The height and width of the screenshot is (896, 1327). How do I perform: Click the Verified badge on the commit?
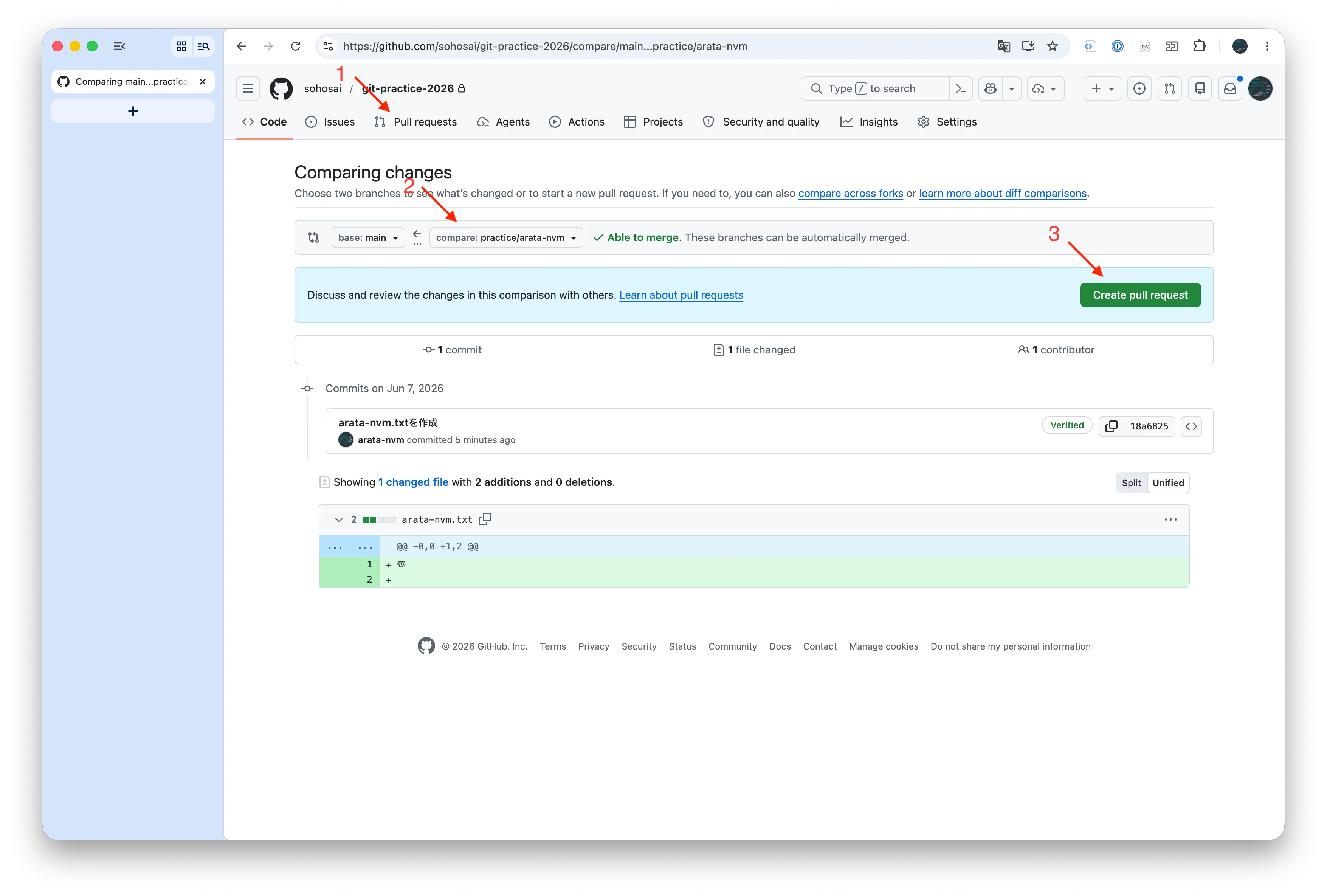[x=1067, y=425]
